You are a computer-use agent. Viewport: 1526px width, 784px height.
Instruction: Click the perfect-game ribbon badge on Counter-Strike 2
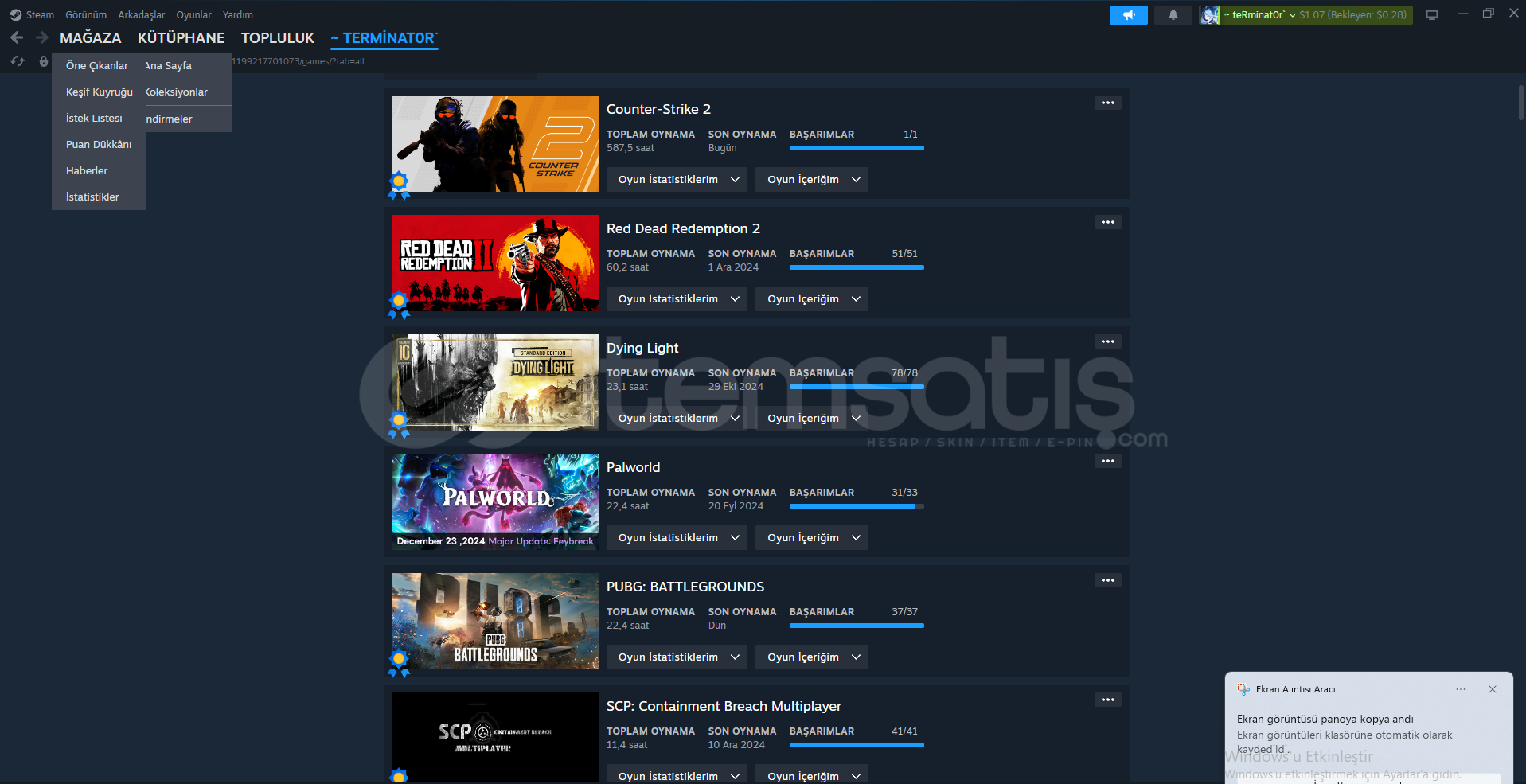click(x=399, y=185)
